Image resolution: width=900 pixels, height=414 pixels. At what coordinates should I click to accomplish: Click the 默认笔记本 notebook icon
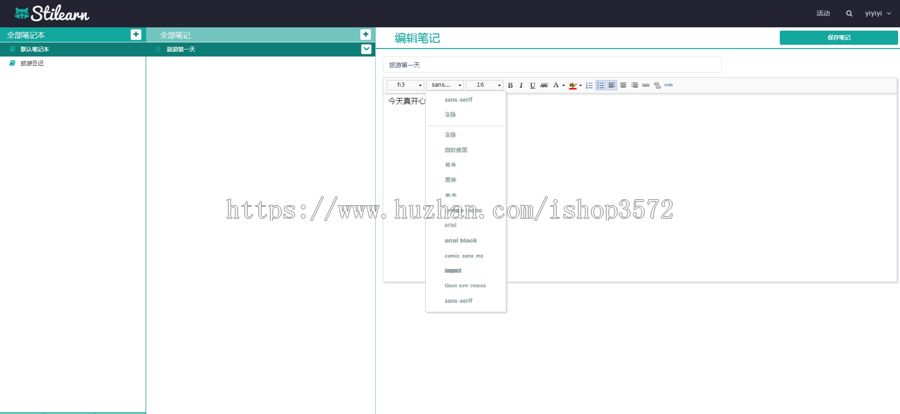pyautogui.click(x=13, y=49)
